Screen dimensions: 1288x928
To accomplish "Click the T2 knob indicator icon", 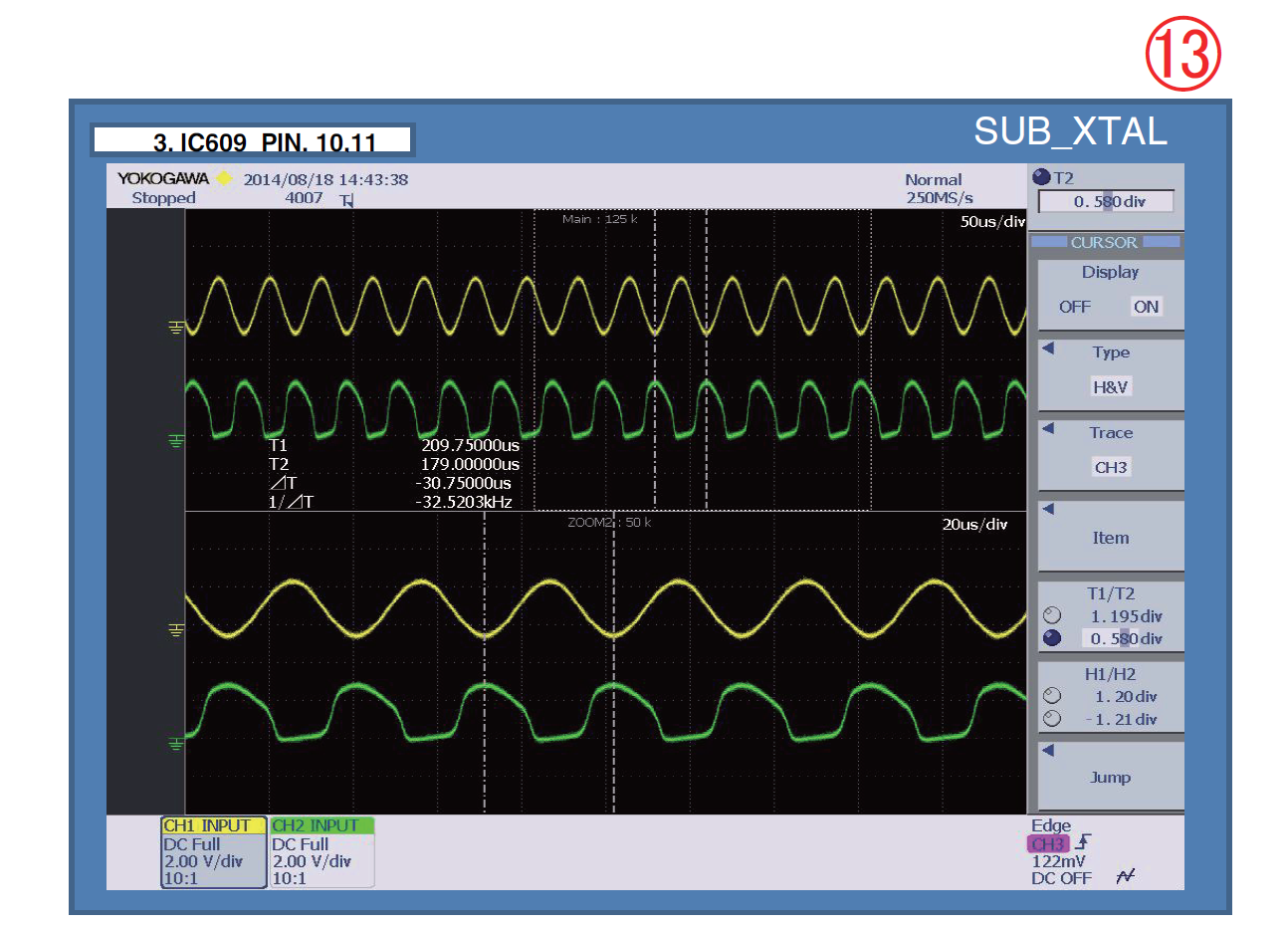I will [1041, 176].
